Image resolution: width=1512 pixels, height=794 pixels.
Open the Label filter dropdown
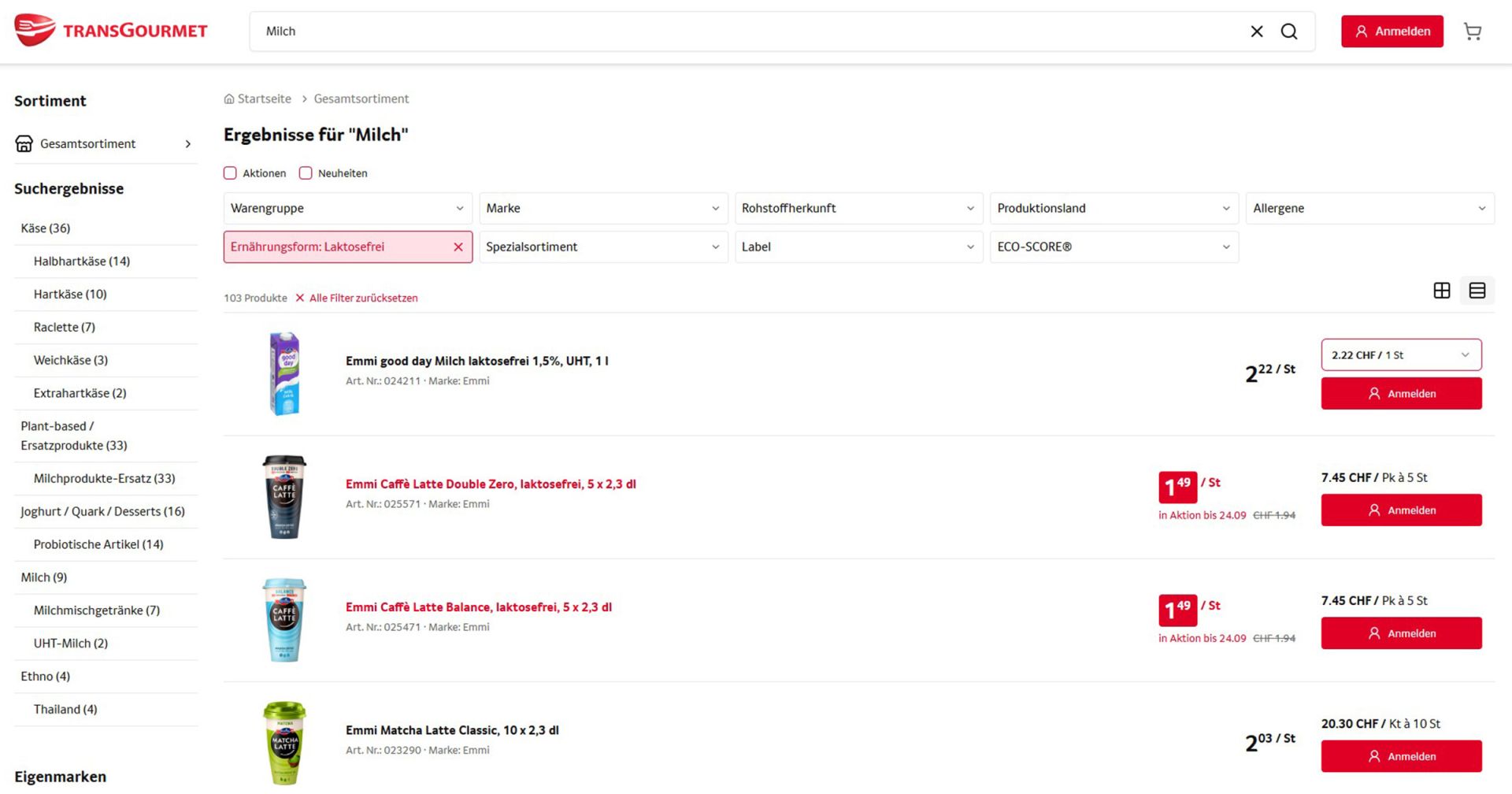pos(858,247)
